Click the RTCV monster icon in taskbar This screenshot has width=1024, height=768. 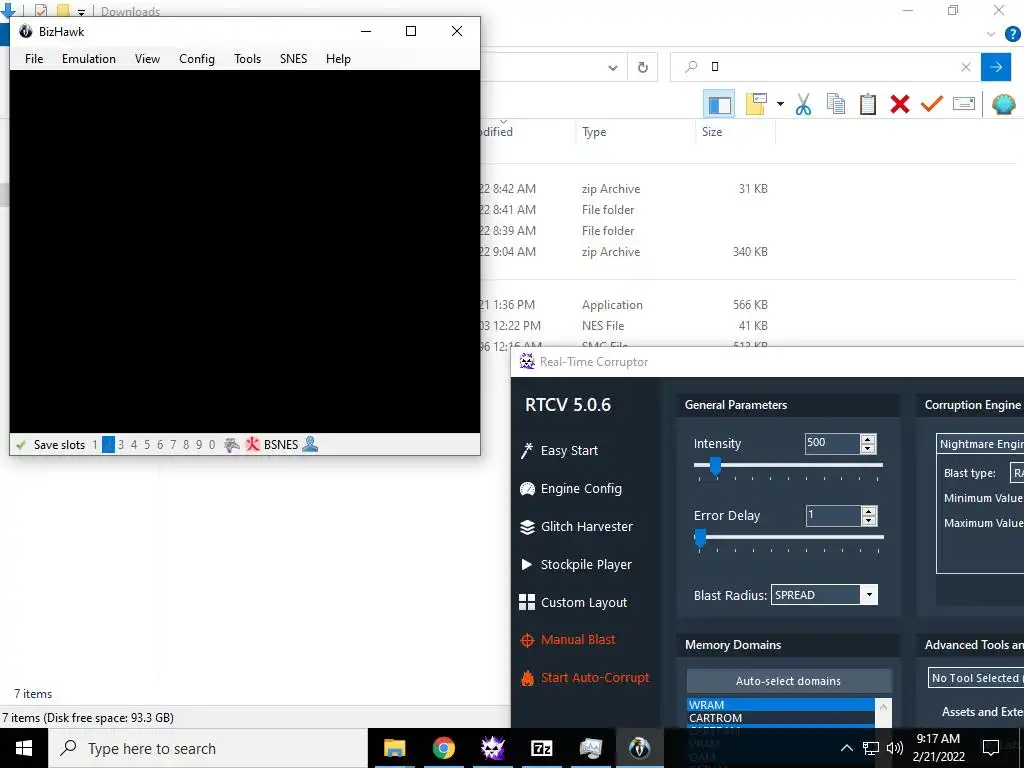pos(492,748)
